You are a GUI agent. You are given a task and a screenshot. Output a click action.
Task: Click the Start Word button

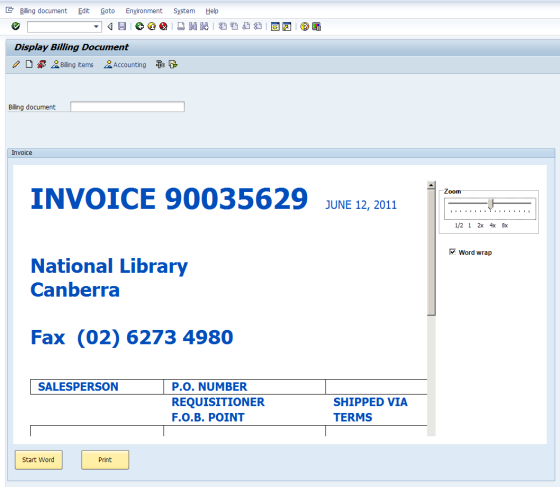point(39,460)
